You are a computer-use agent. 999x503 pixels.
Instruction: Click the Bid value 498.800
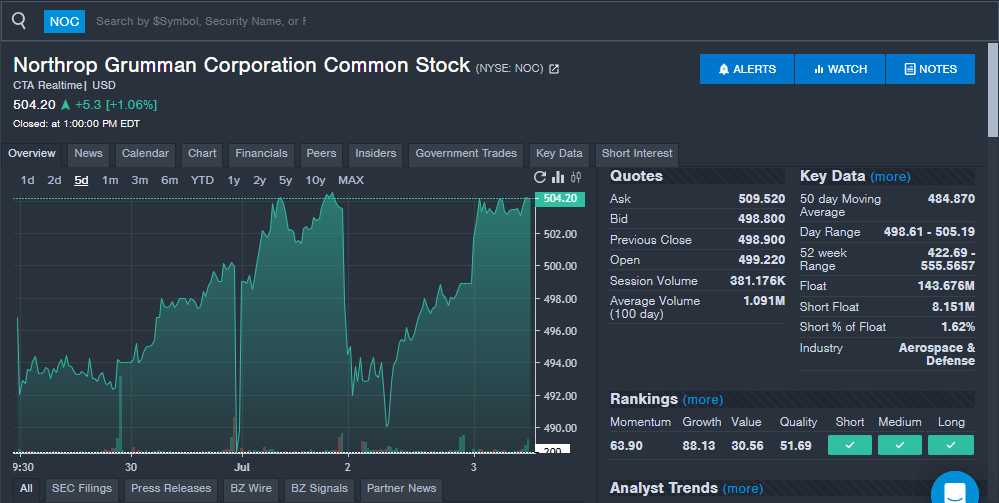(x=761, y=219)
